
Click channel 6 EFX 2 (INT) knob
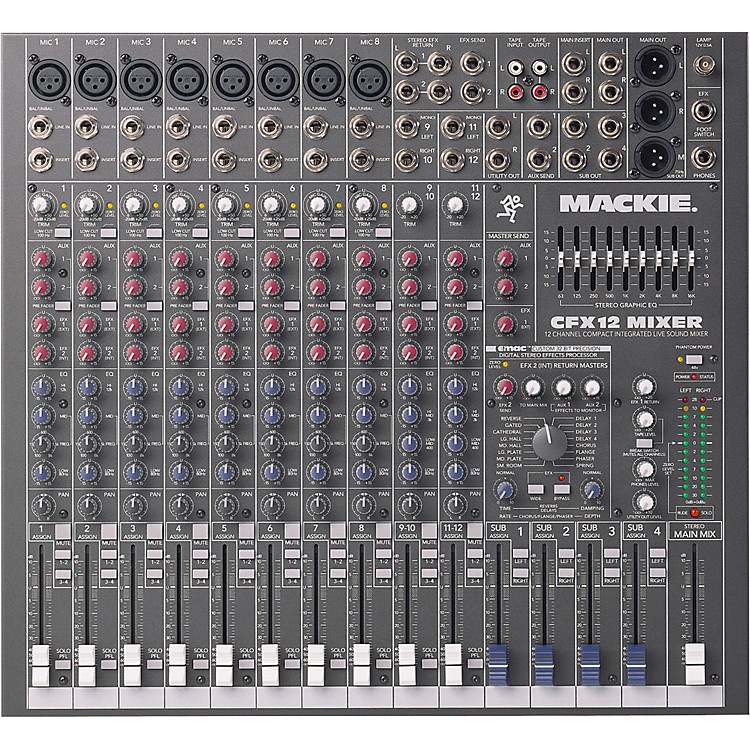click(x=270, y=352)
